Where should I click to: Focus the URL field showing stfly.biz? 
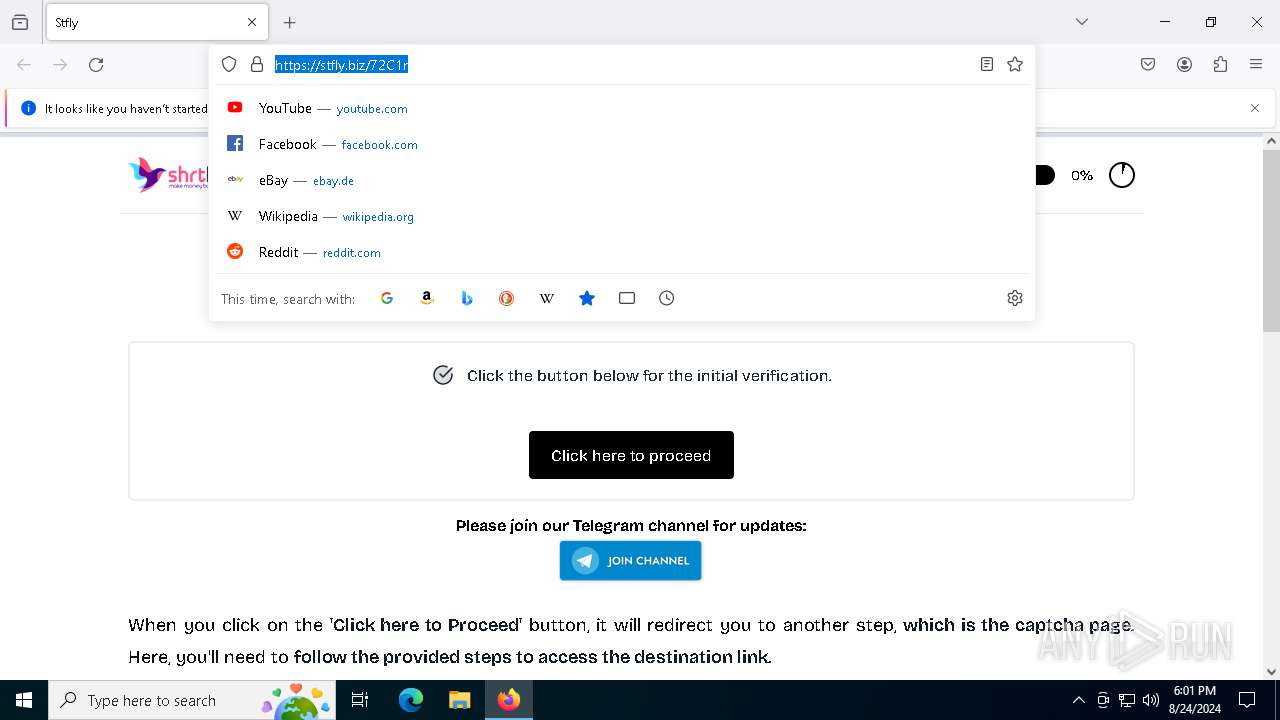[x=620, y=65]
